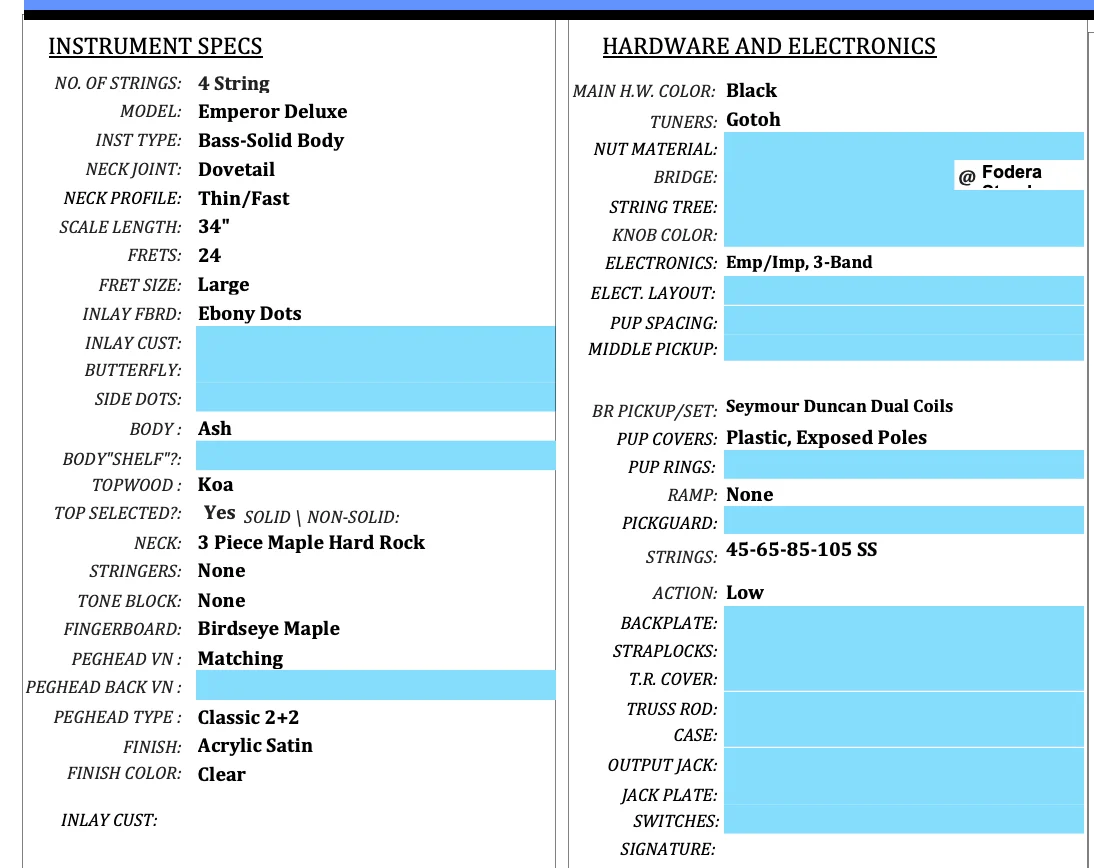Image resolution: width=1094 pixels, height=868 pixels.
Task: Click the STRINGERS value 'None'
Action: coord(221,571)
